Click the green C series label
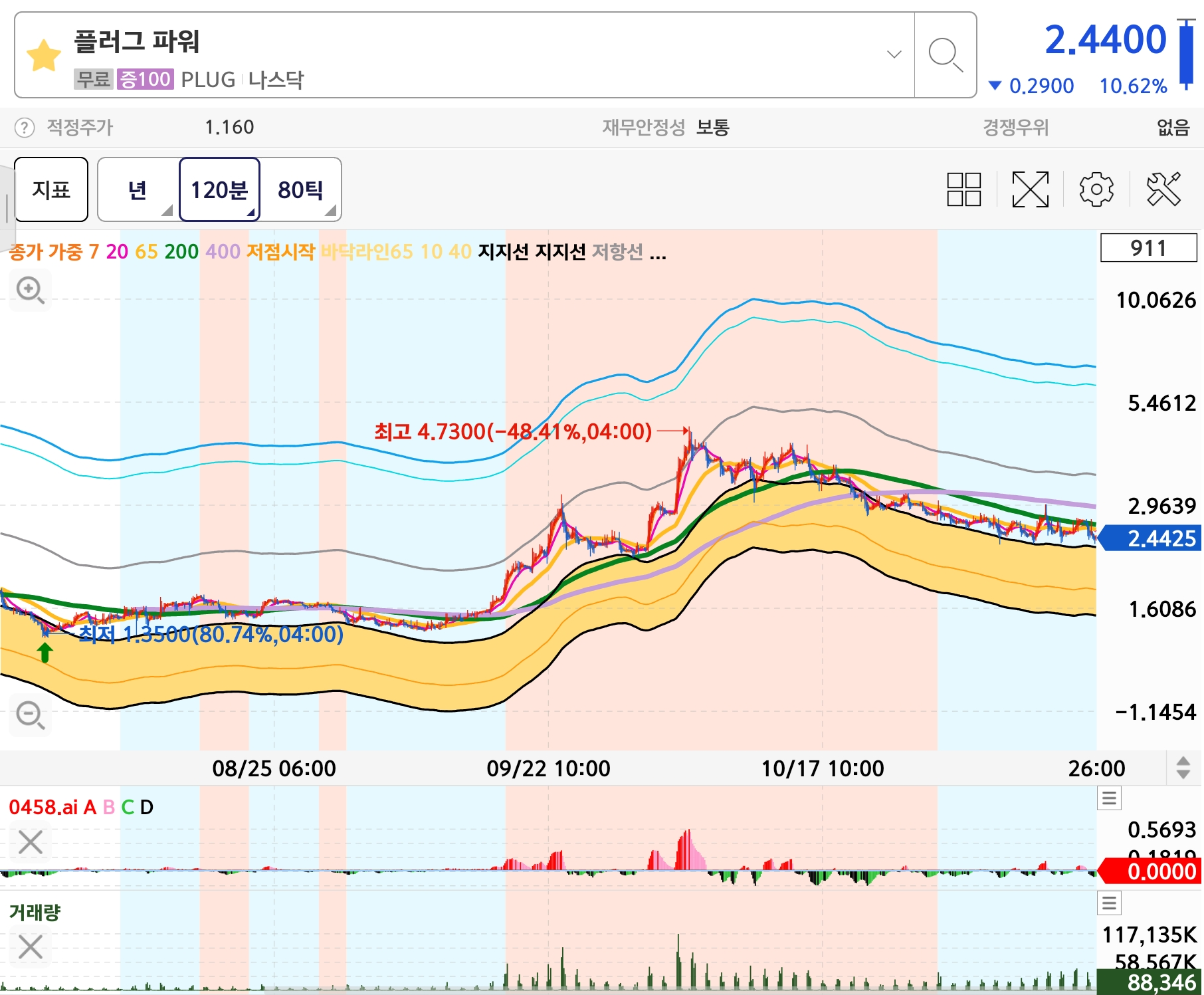Screen dimensions: 1204x995 tap(128, 807)
